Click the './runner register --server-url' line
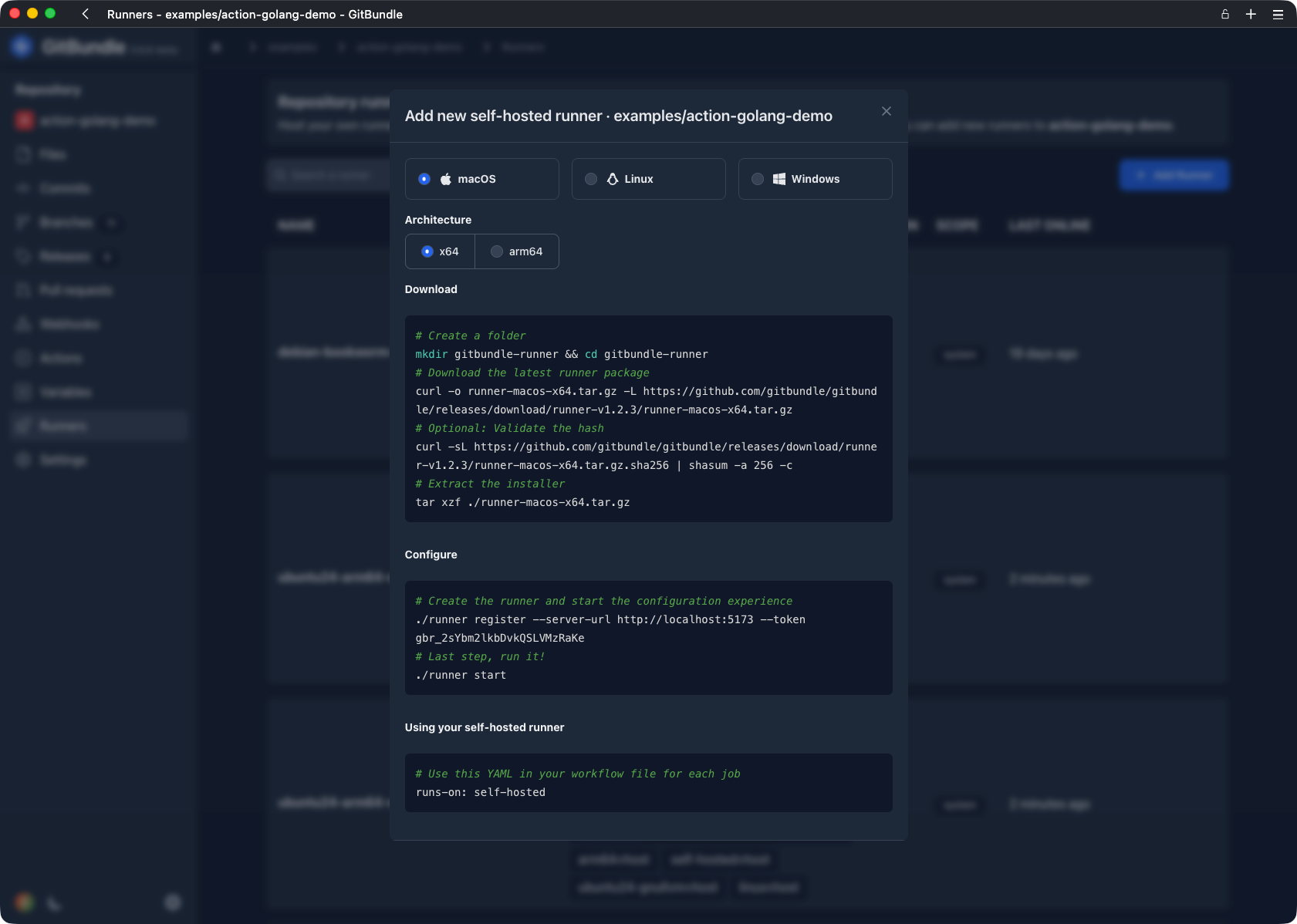Image resolution: width=1297 pixels, height=924 pixels. [610, 619]
